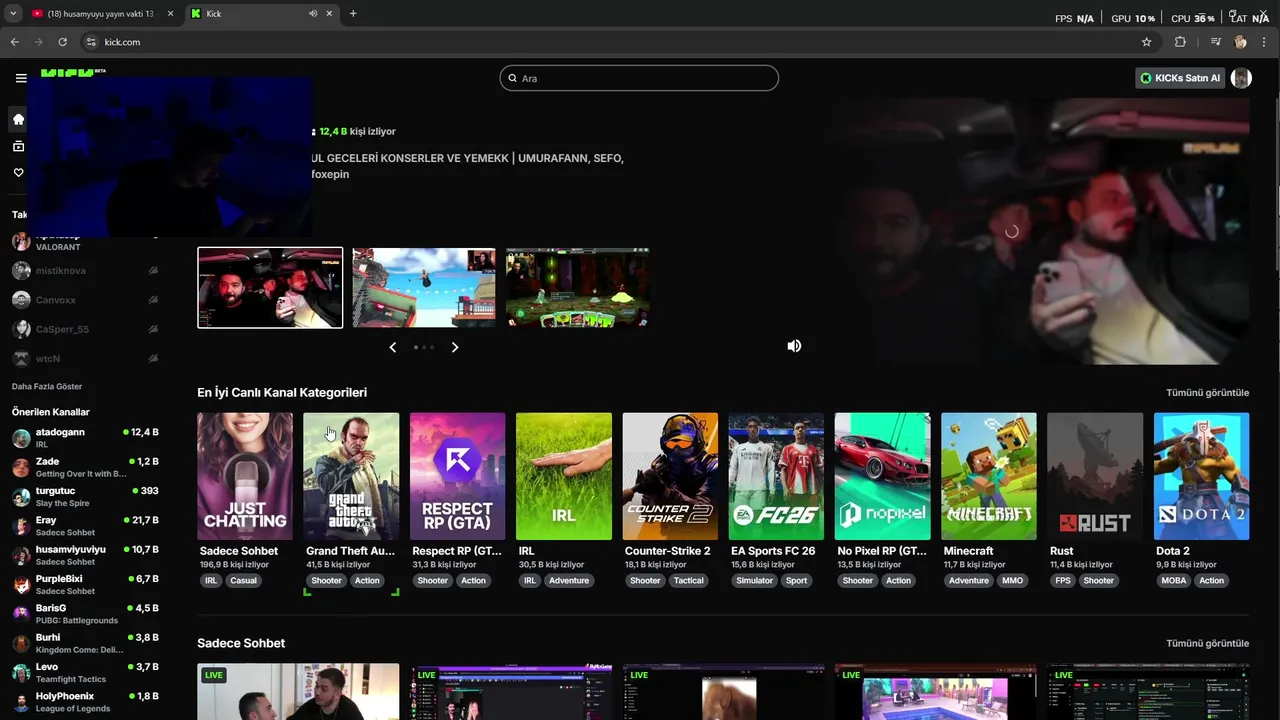Click Tümünü görüntüle for Sadece Sohbet
Image resolution: width=1280 pixels, height=720 pixels.
[1207, 643]
